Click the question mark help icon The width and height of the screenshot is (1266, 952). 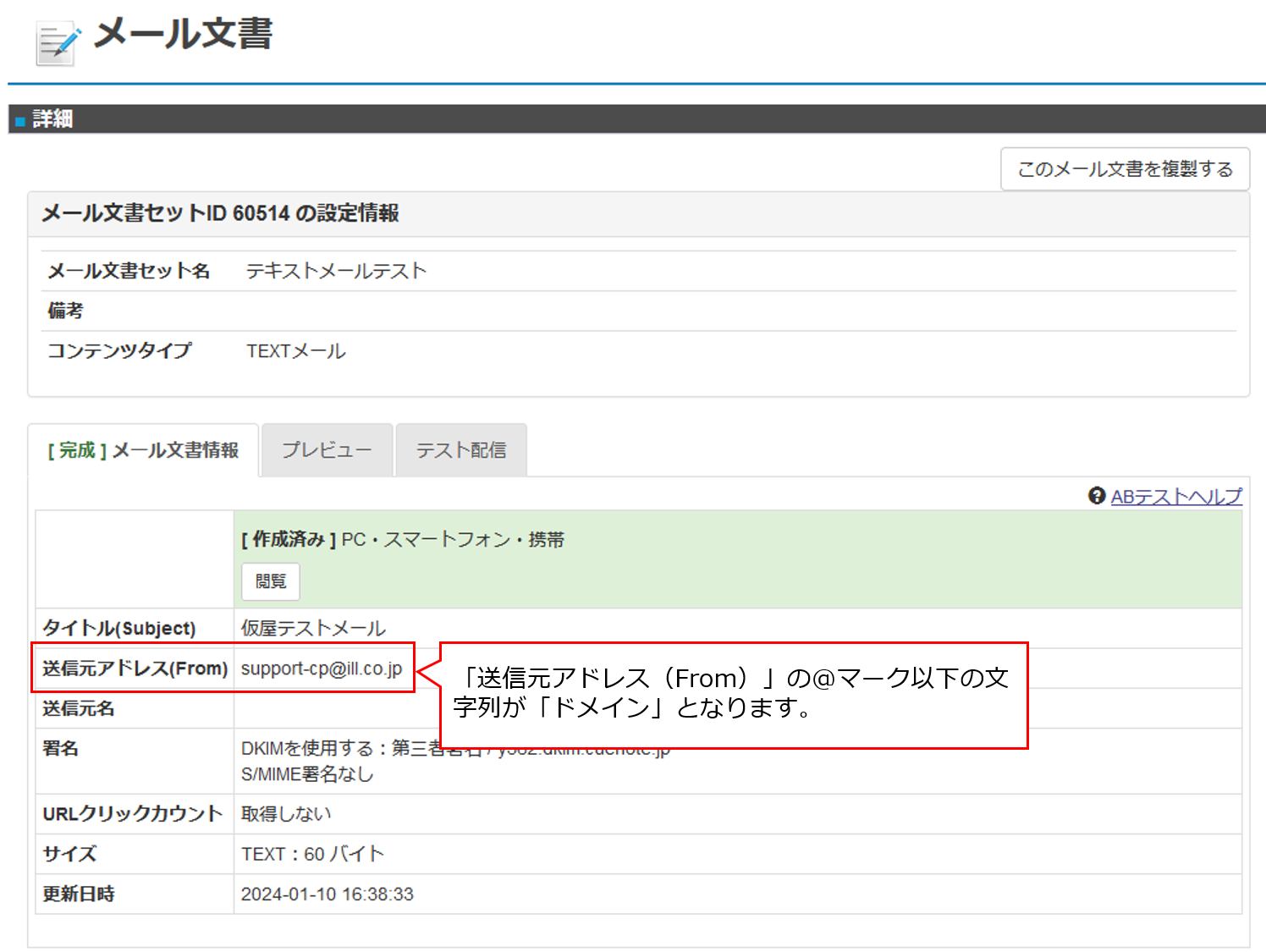[1098, 497]
